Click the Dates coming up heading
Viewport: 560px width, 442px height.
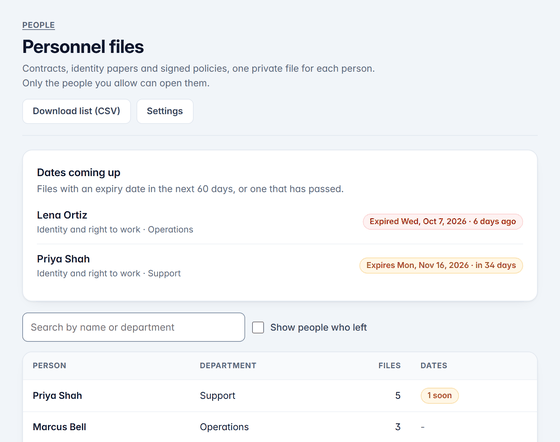(x=79, y=172)
